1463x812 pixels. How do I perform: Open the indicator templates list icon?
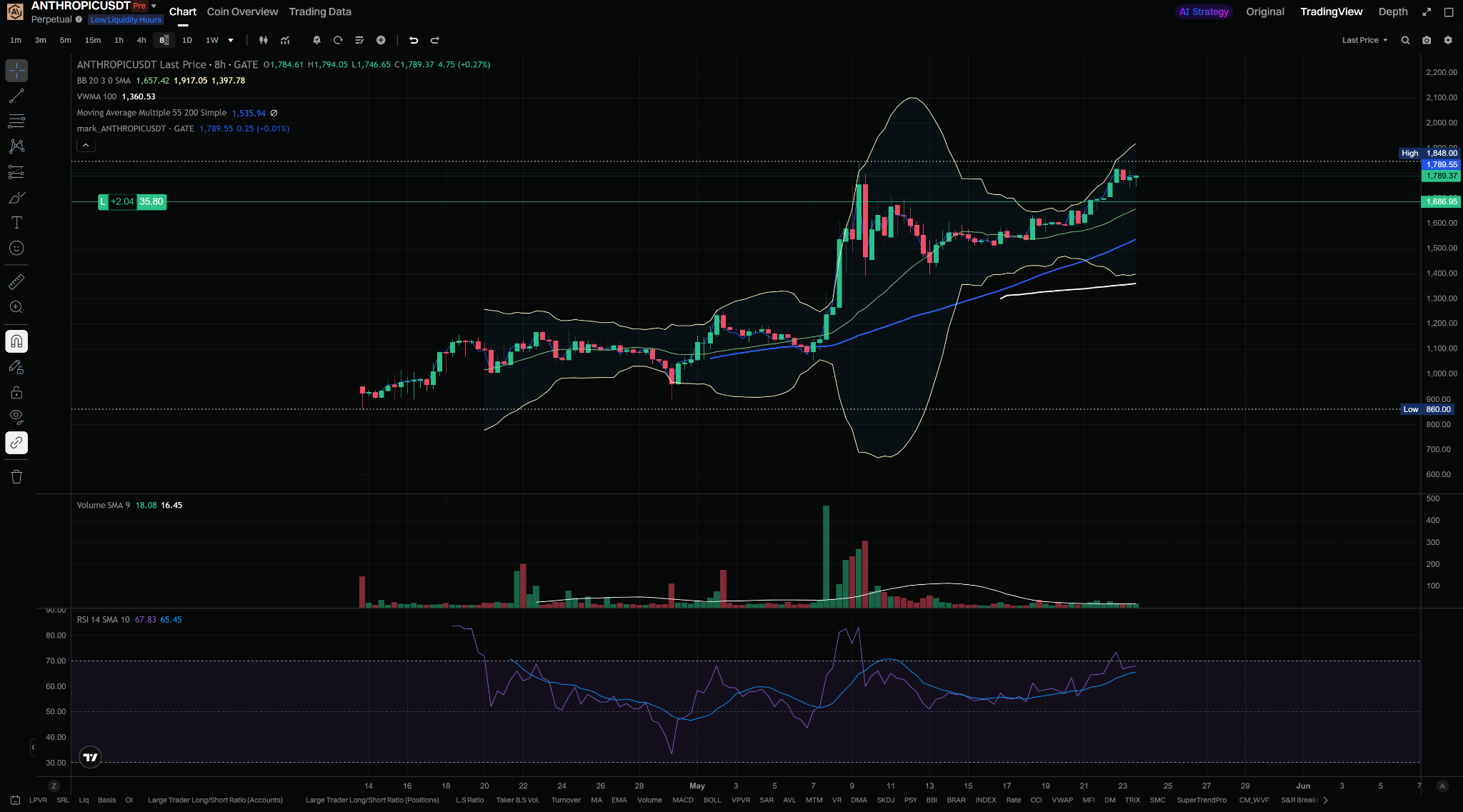359,40
